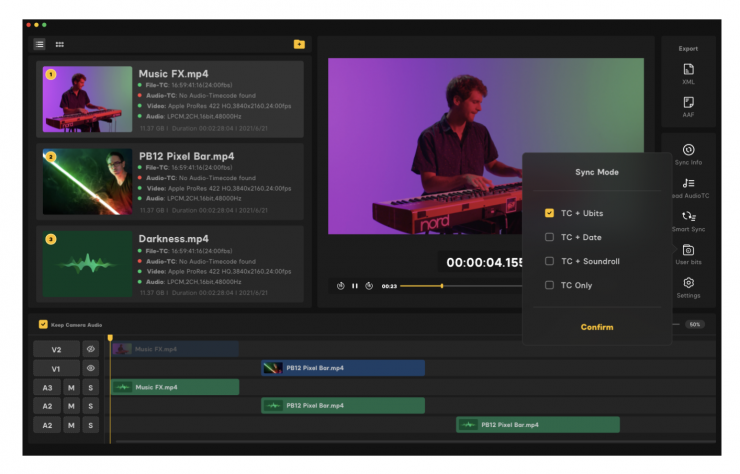
Task: Toggle Keep Camera Audio checkbox
Action: (x=42, y=324)
